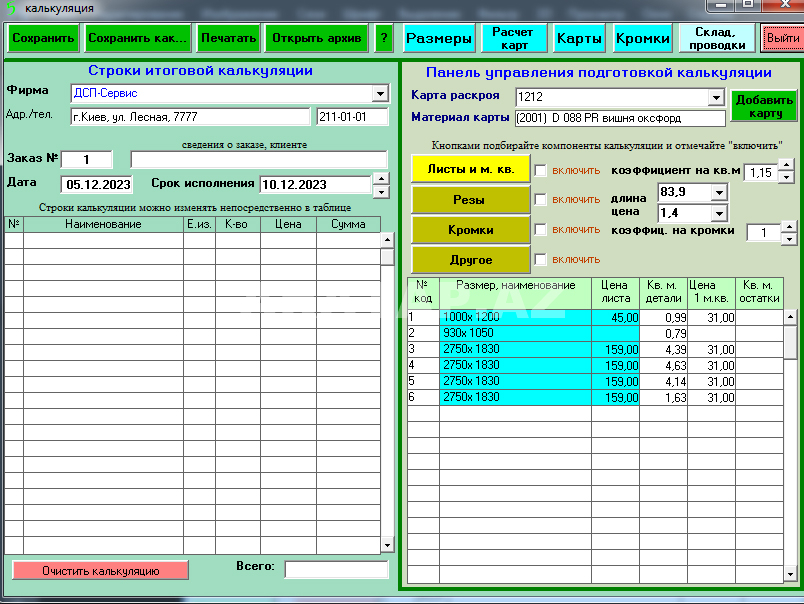The height and width of the screenshot is (604, 804).
Task: Click the red Выйти exit button
Action: (x=781, y=39)
